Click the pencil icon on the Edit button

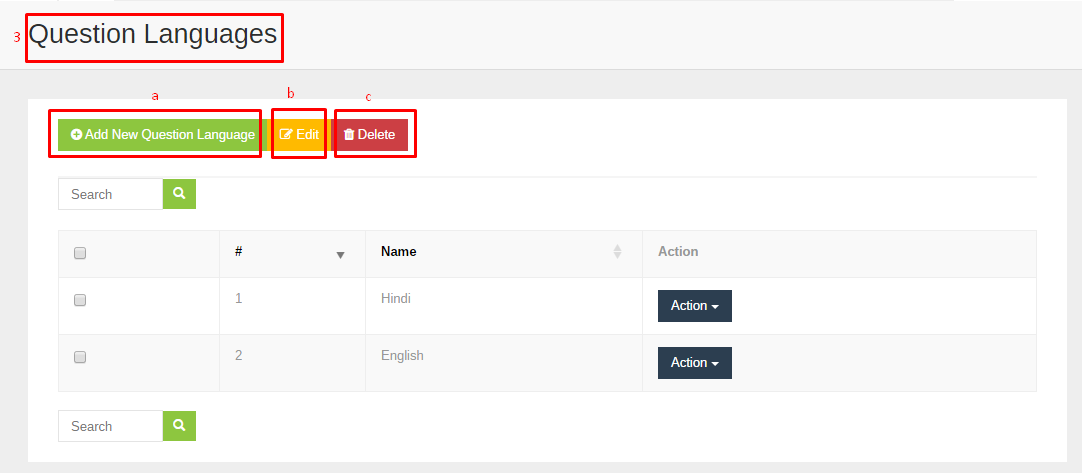click(286, 135)
